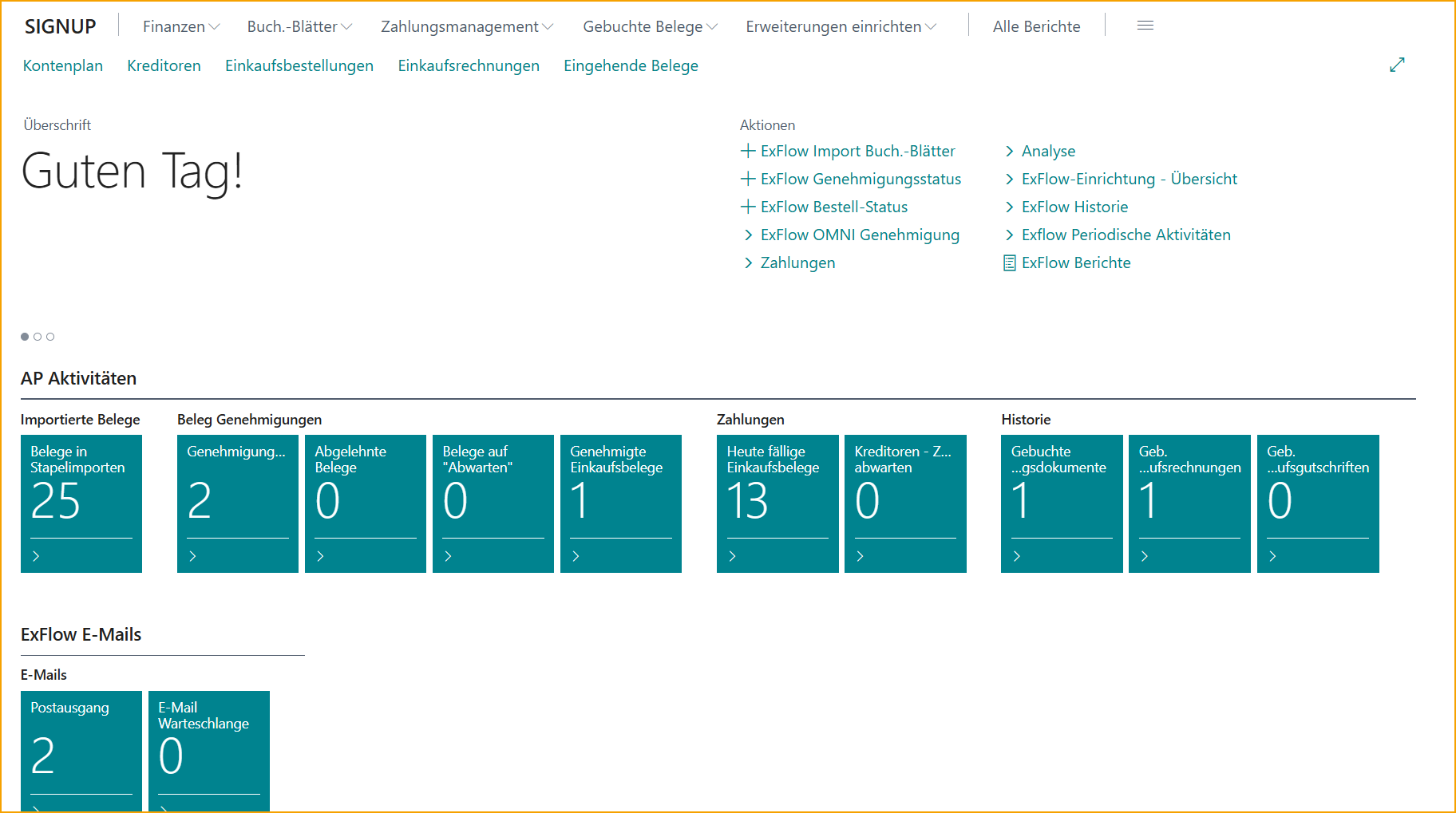Open the Heute fällige Einkaufsbelege tile

(x=777, y=503)
